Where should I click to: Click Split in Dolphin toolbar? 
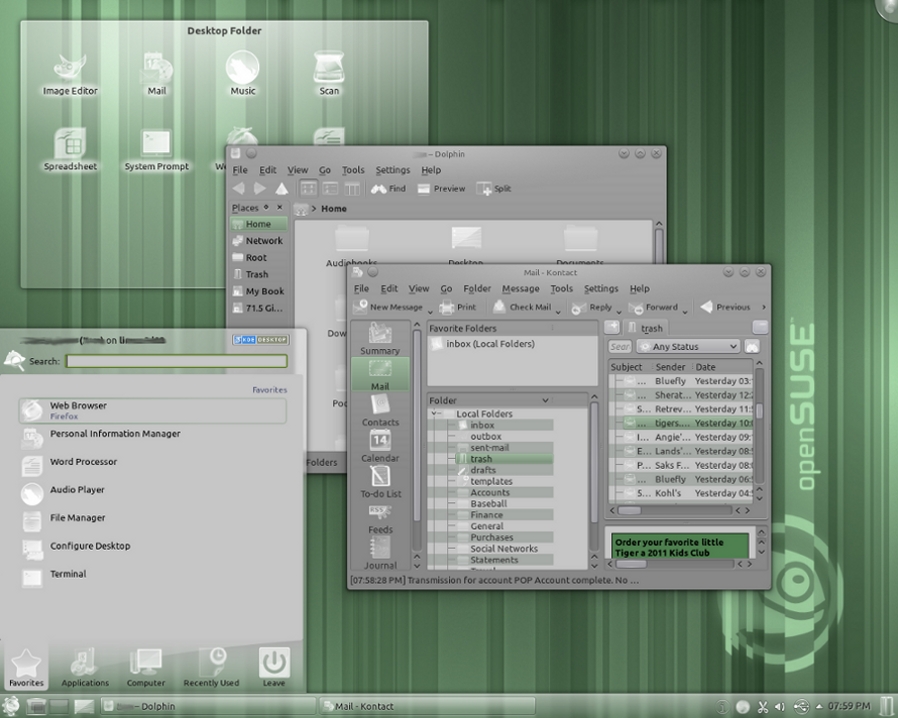[x=493, y=188]
